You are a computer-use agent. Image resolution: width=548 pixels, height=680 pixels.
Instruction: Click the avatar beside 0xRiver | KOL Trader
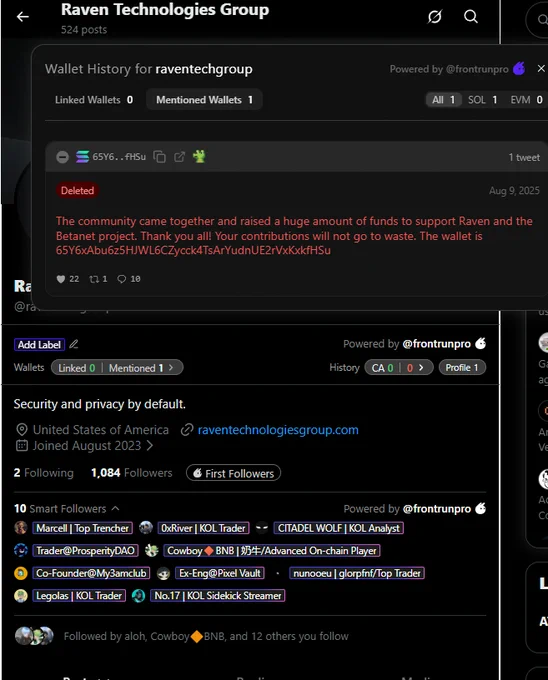146,528
